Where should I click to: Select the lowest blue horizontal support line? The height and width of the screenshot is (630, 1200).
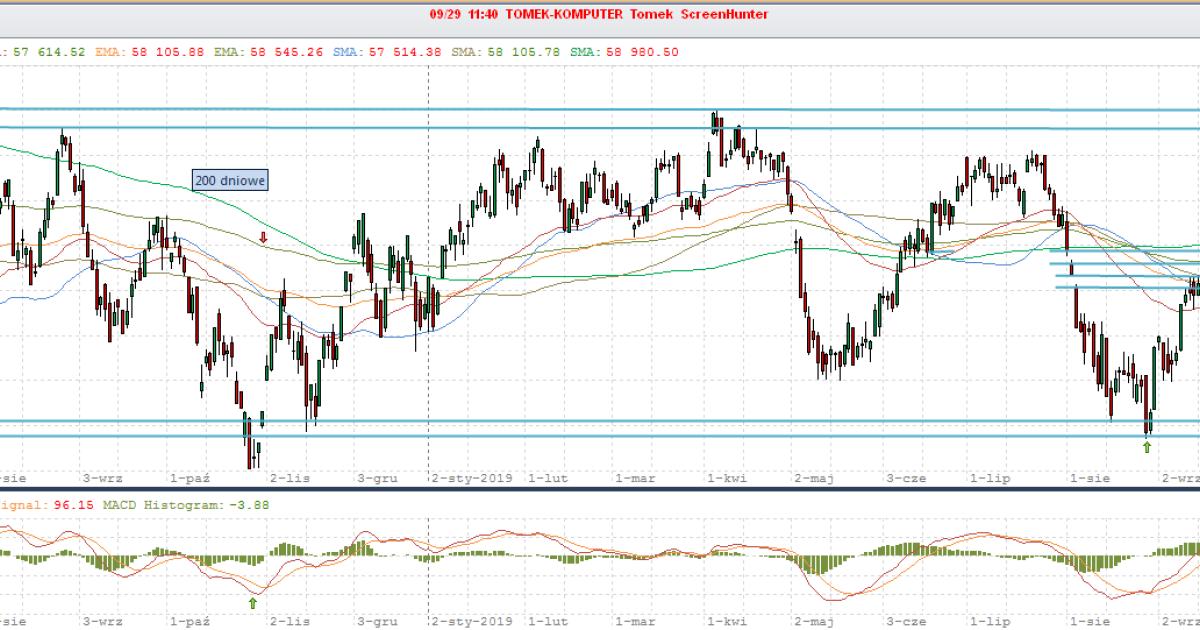point(600,435)
